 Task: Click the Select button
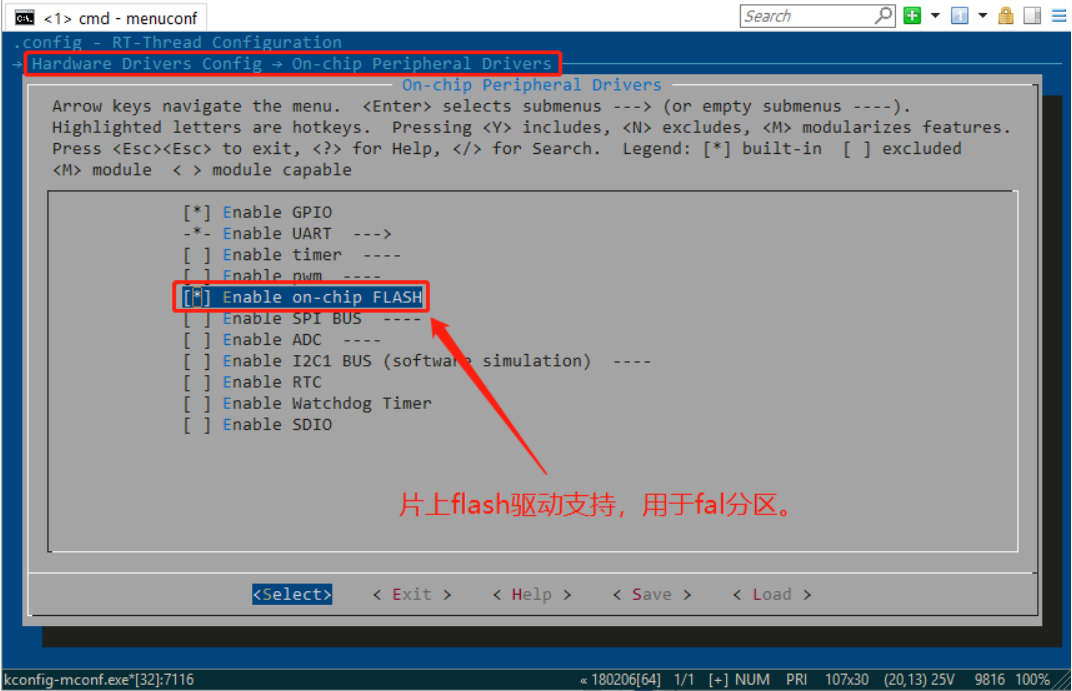292,594
